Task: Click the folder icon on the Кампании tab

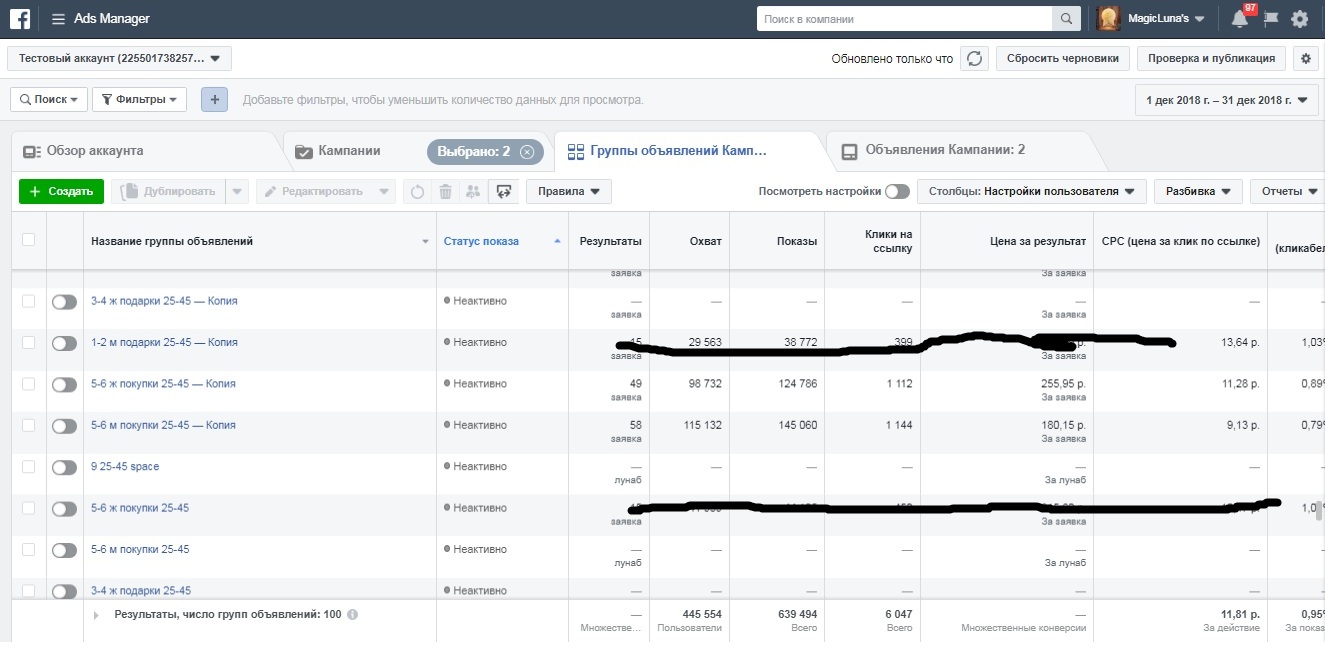Action: coord(304,152)
